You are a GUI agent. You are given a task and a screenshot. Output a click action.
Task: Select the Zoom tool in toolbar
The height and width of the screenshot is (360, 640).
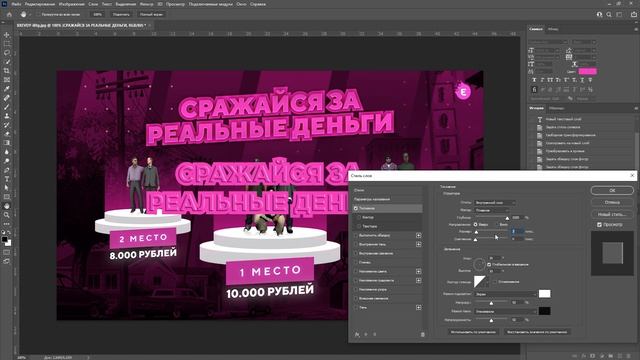tap(7, 215)
